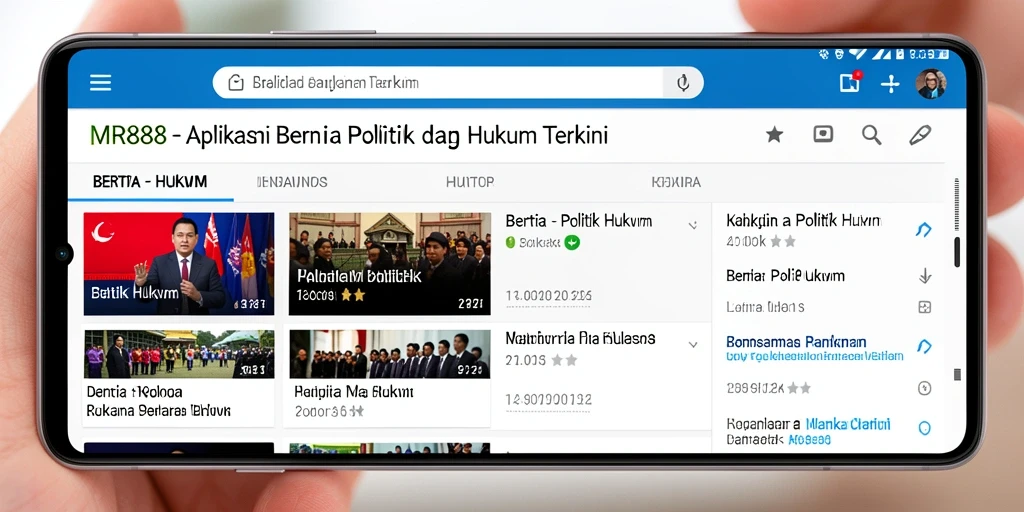Click the Bertia - Politik Hukvm title
Viewport: 1024px width, 512px height.
click(578, 221)
